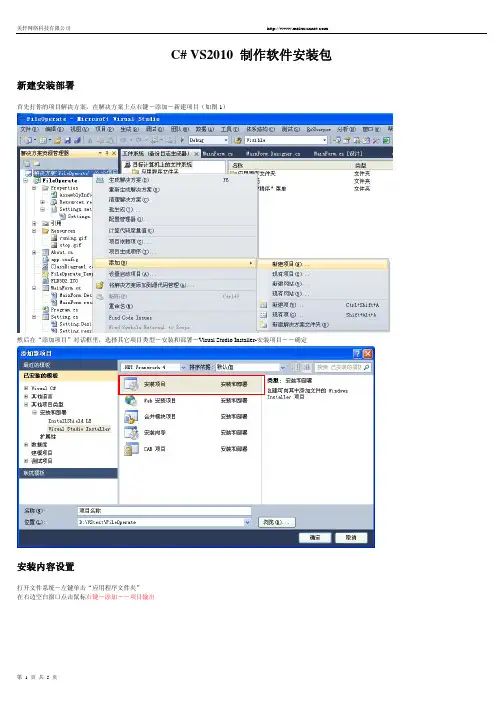
Task: Open the 生成(B) menu
Action: [129, 129]
